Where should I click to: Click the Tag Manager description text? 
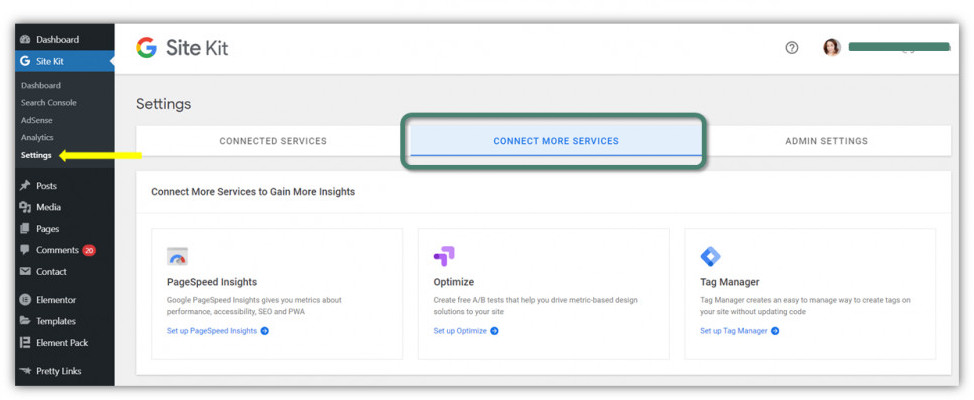(805, 306)
